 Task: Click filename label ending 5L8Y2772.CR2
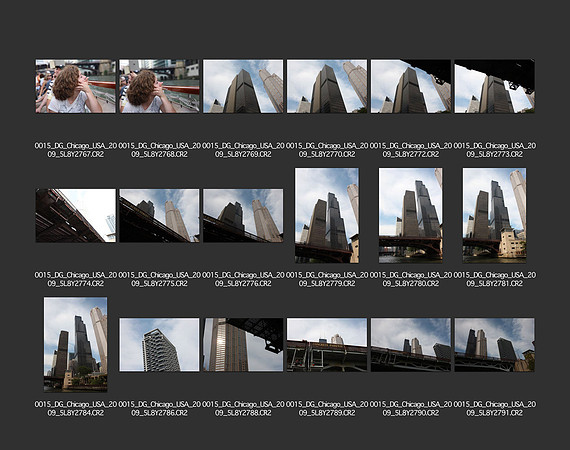[411, 150]
